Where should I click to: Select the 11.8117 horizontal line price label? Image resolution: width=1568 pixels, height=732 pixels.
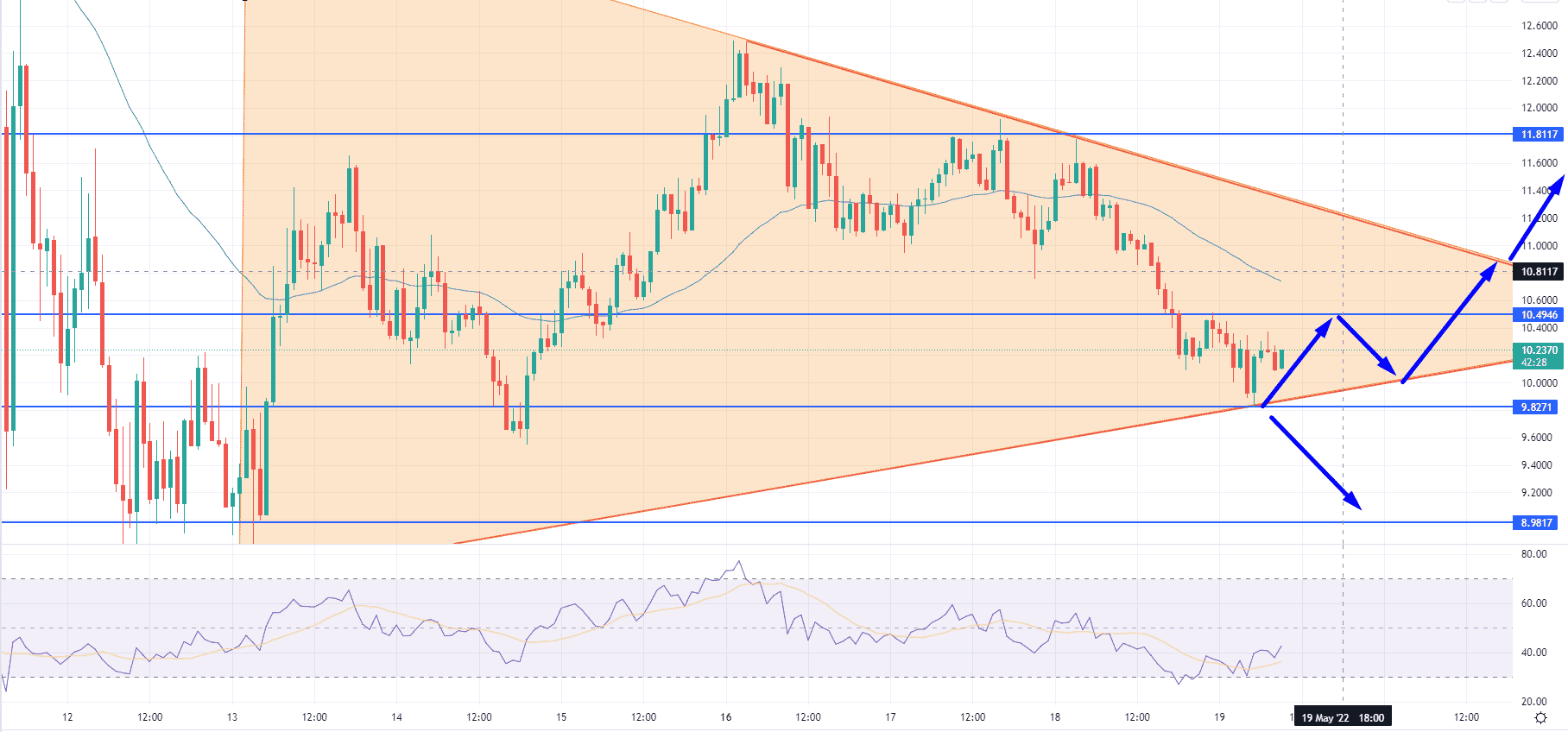click(1539, 135)
